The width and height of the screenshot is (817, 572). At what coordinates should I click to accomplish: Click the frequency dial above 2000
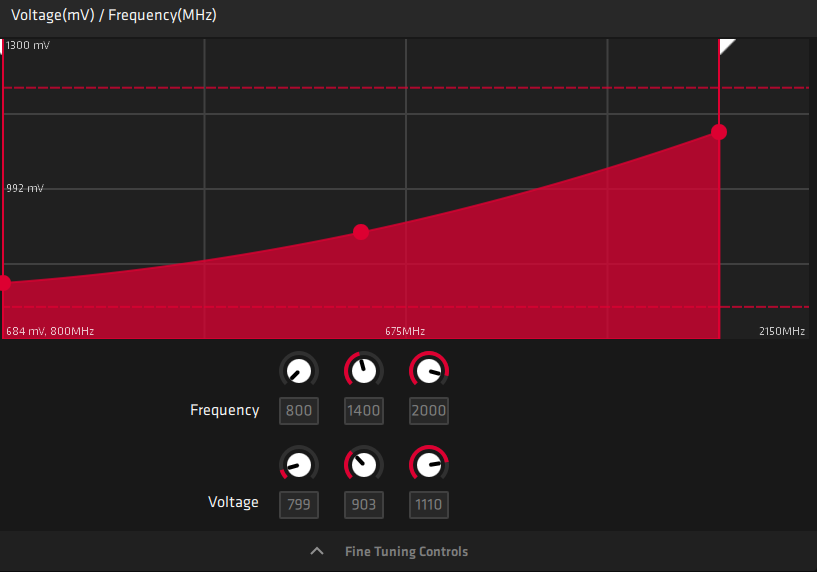click(x=429, y=371)
